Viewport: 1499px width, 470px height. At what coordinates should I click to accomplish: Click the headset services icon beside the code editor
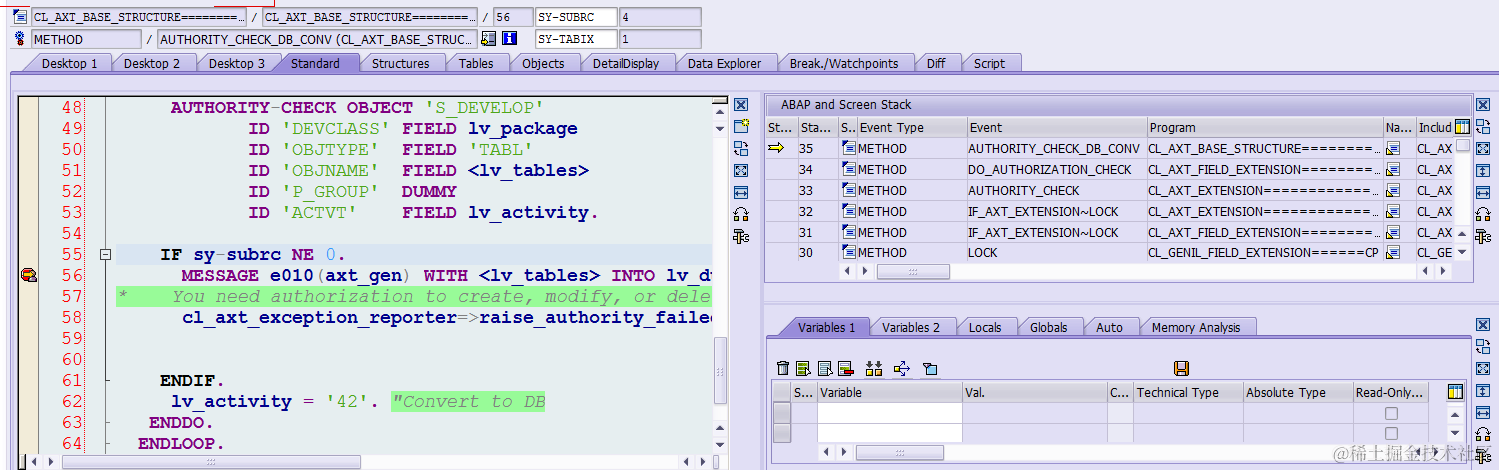741,214
